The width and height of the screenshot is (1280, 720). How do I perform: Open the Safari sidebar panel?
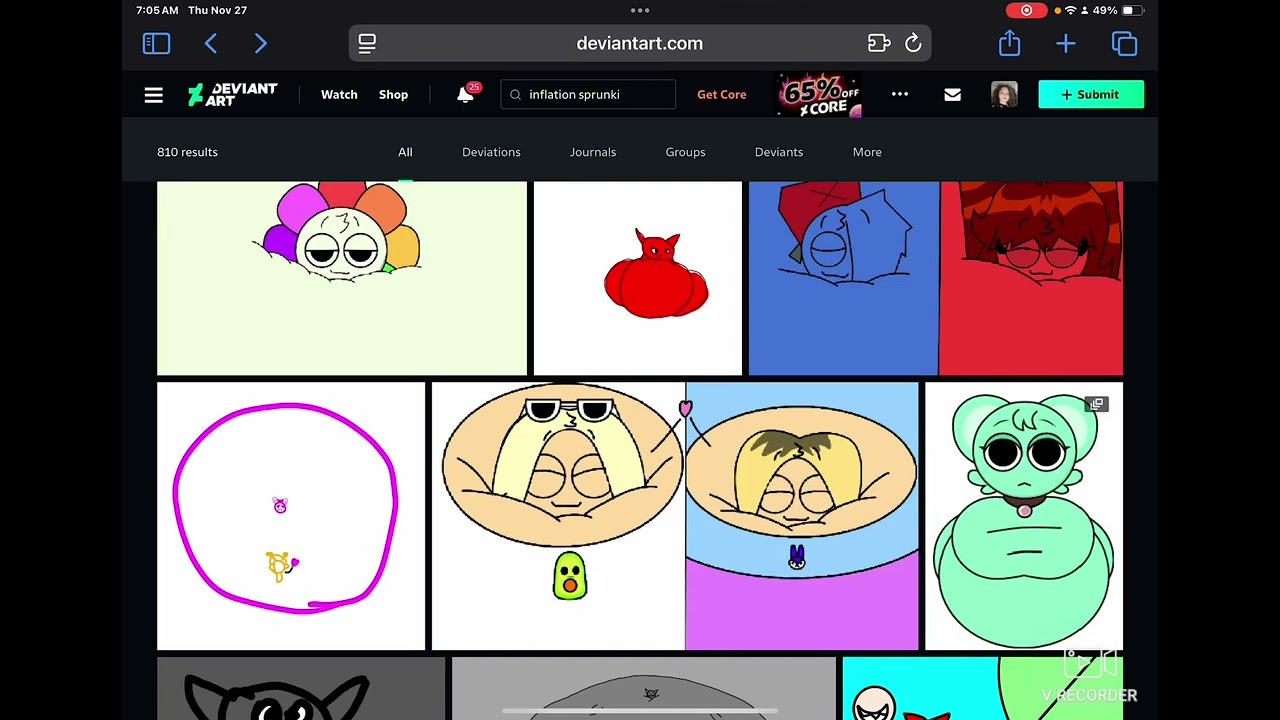pos(156,43)
